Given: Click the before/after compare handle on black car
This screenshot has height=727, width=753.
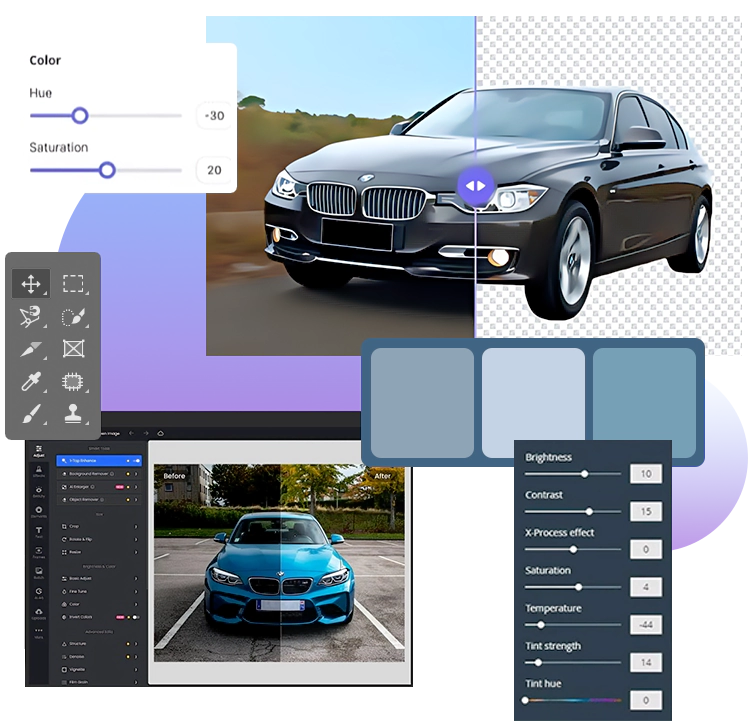Looking at the screenshot, I should (475, 186).
